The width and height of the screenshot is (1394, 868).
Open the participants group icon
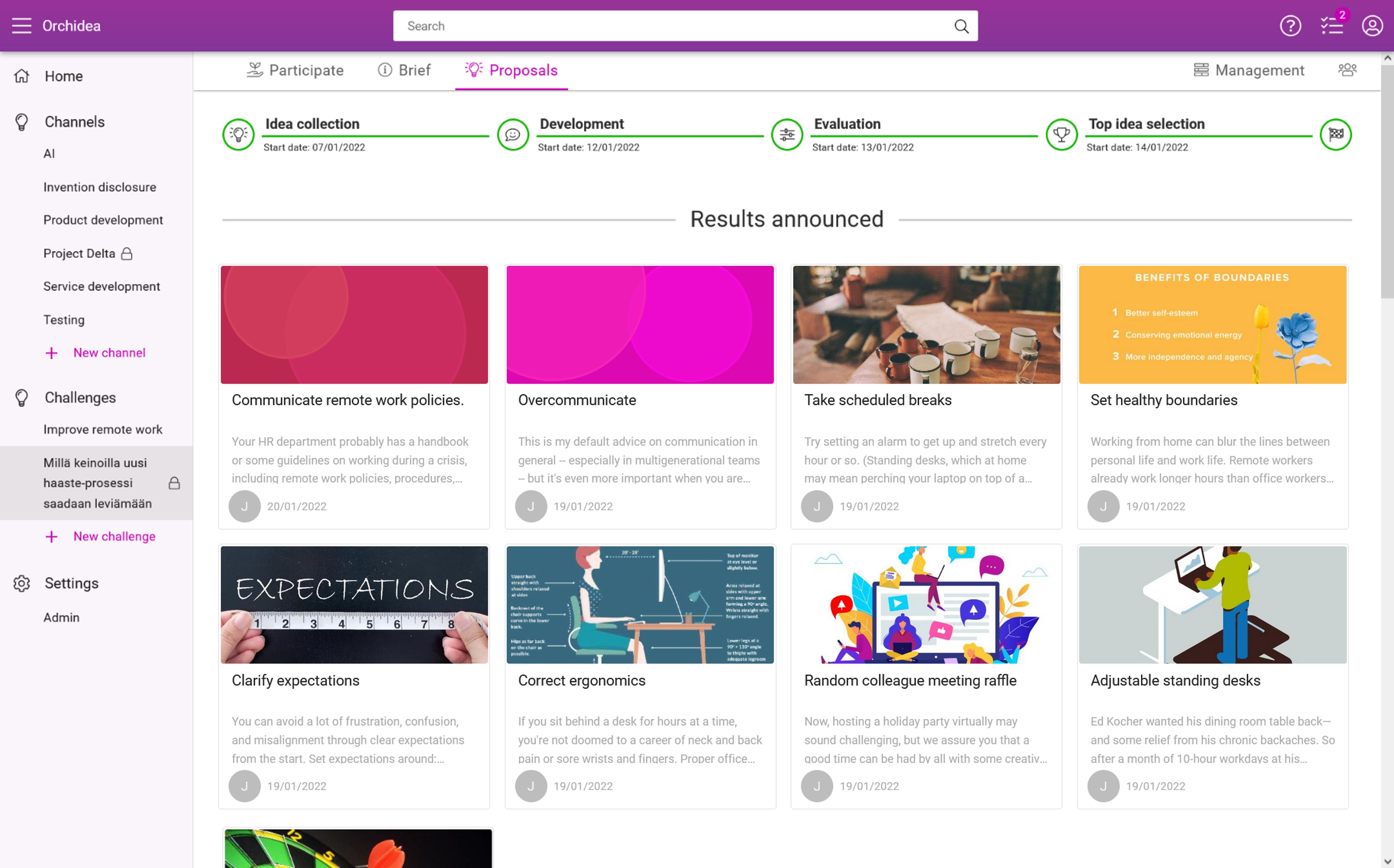click(x=1347, y=70)
